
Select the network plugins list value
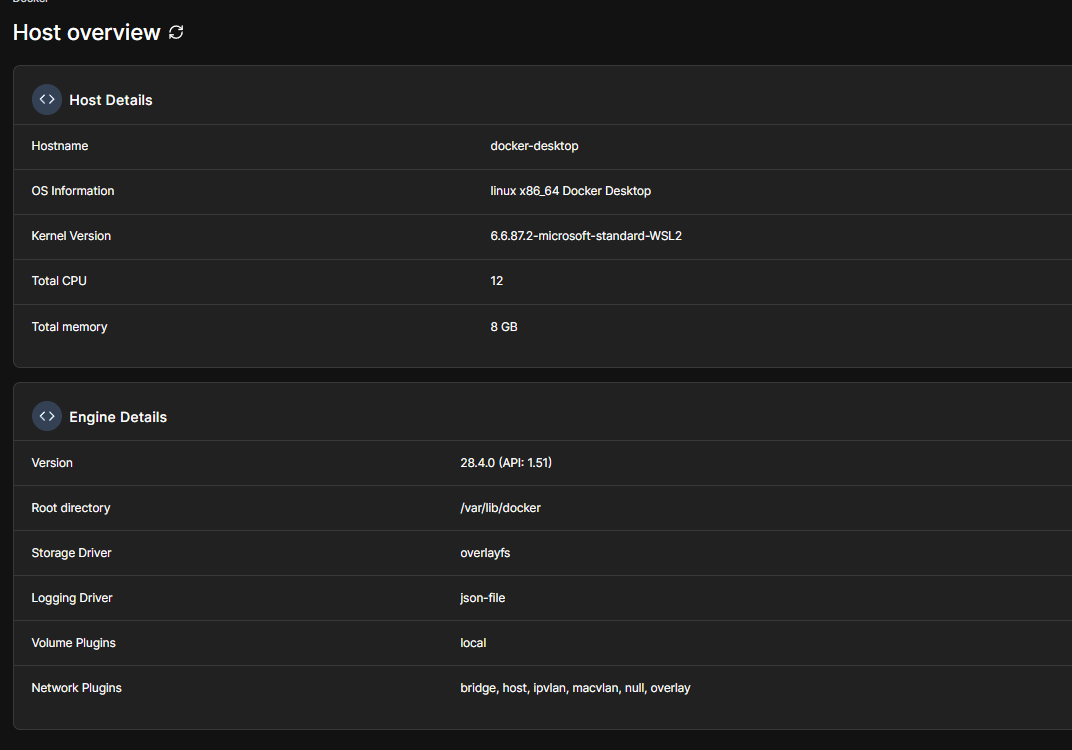[575, 688]
